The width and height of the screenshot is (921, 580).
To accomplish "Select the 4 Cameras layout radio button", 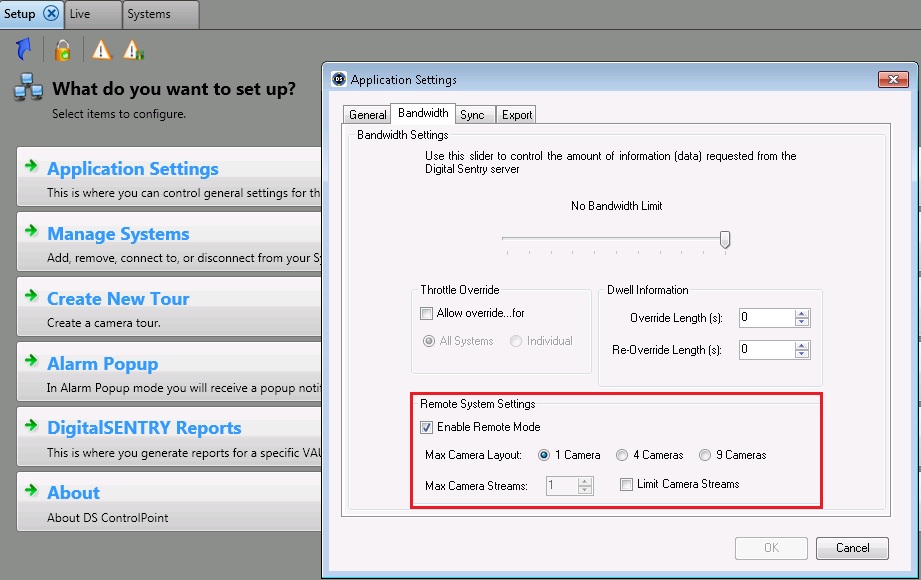I will 622,455.
